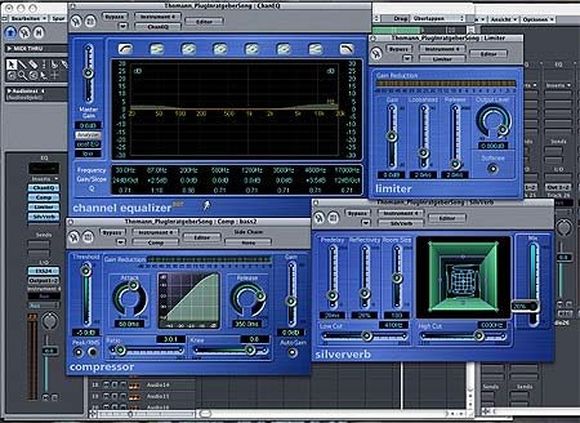
Task: Click the Compressor Threshold slider handle
Action: [86, 271]
